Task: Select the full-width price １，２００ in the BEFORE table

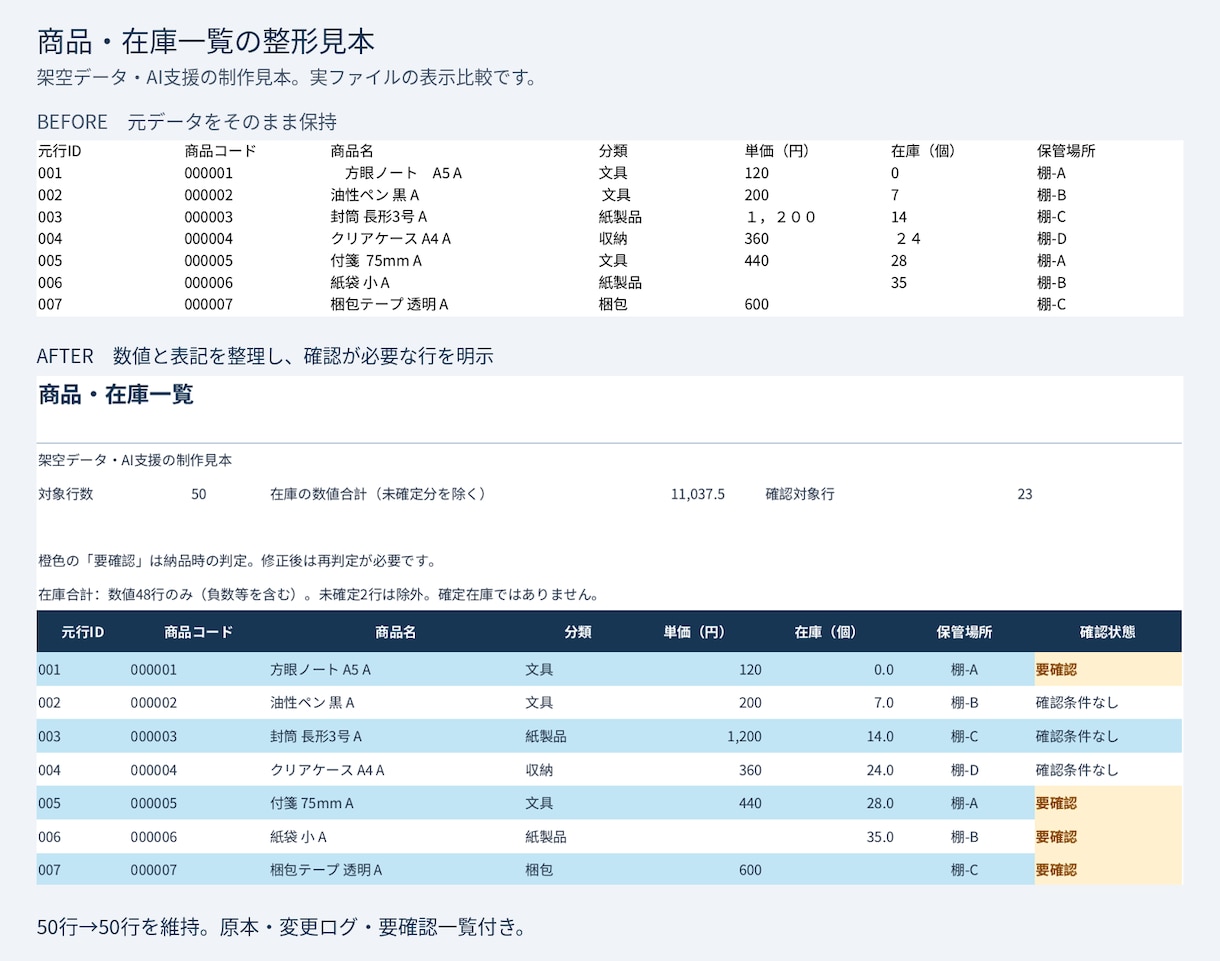Action: 780,217
